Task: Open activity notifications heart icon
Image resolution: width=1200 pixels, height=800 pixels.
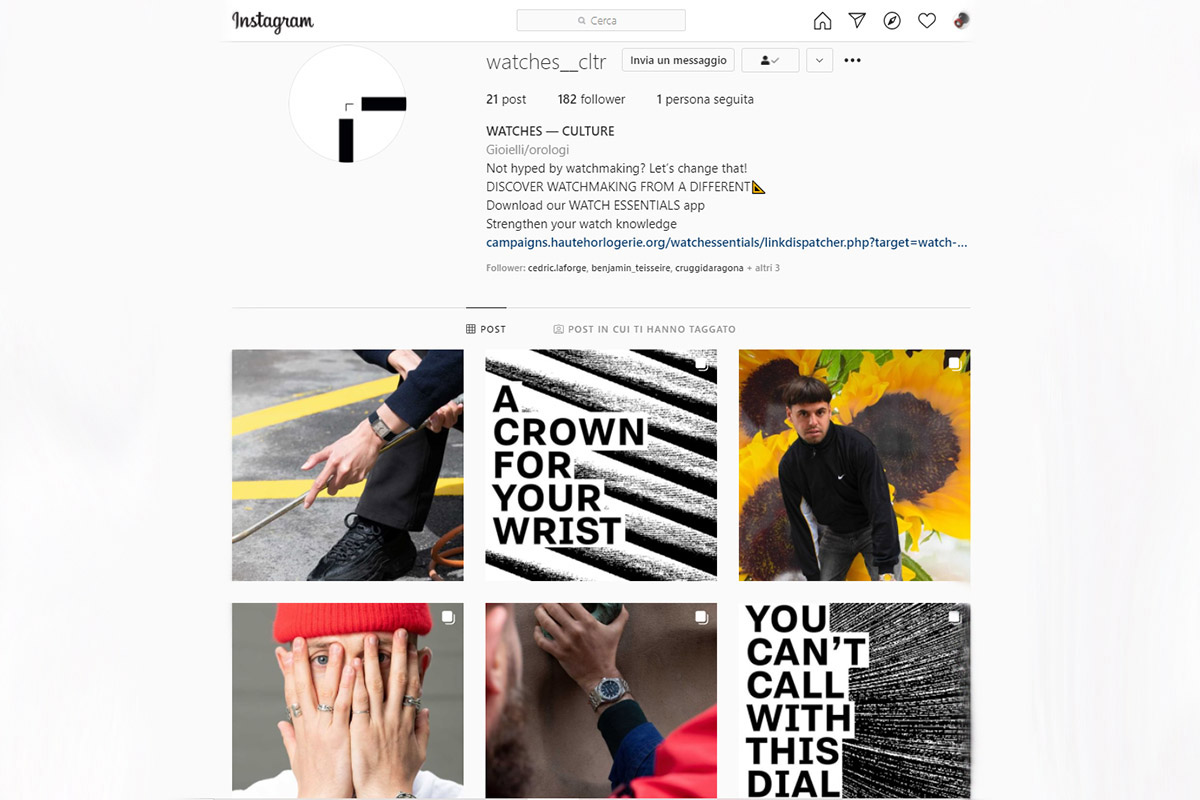Action: coord(927,21)
